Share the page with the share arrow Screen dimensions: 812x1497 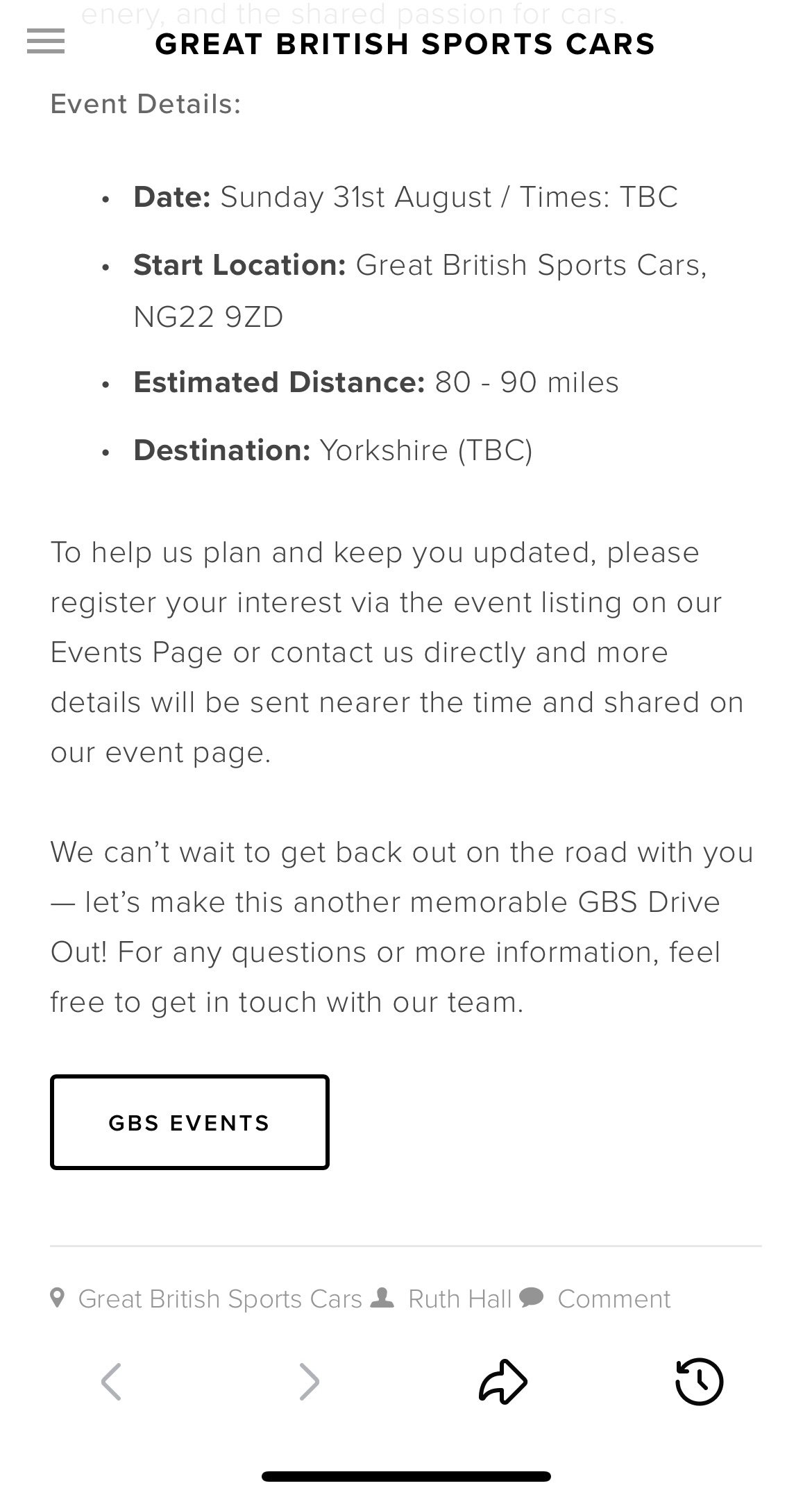(x=503, y=1381)
